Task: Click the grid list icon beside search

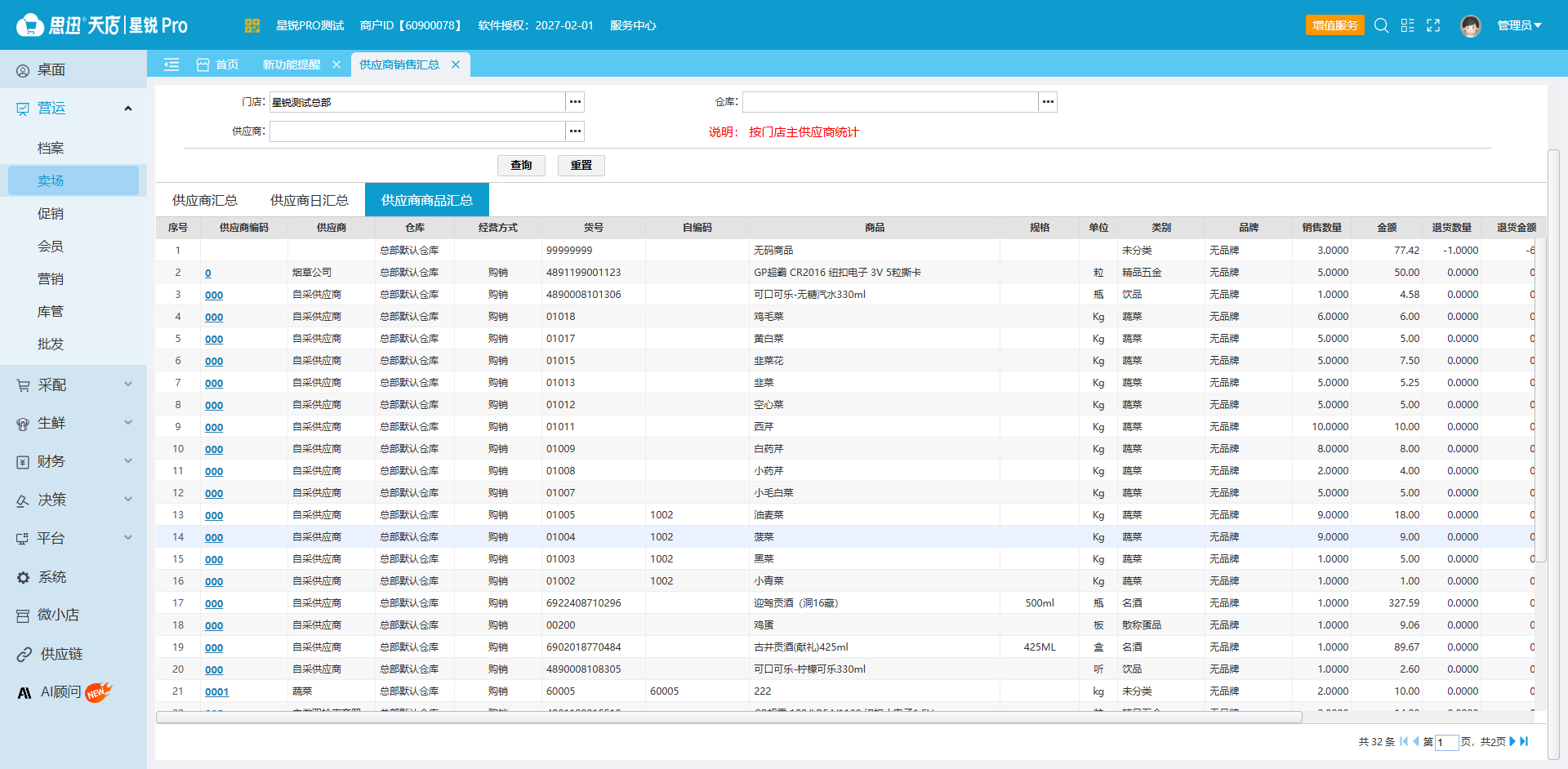Action: (1407, 25)
